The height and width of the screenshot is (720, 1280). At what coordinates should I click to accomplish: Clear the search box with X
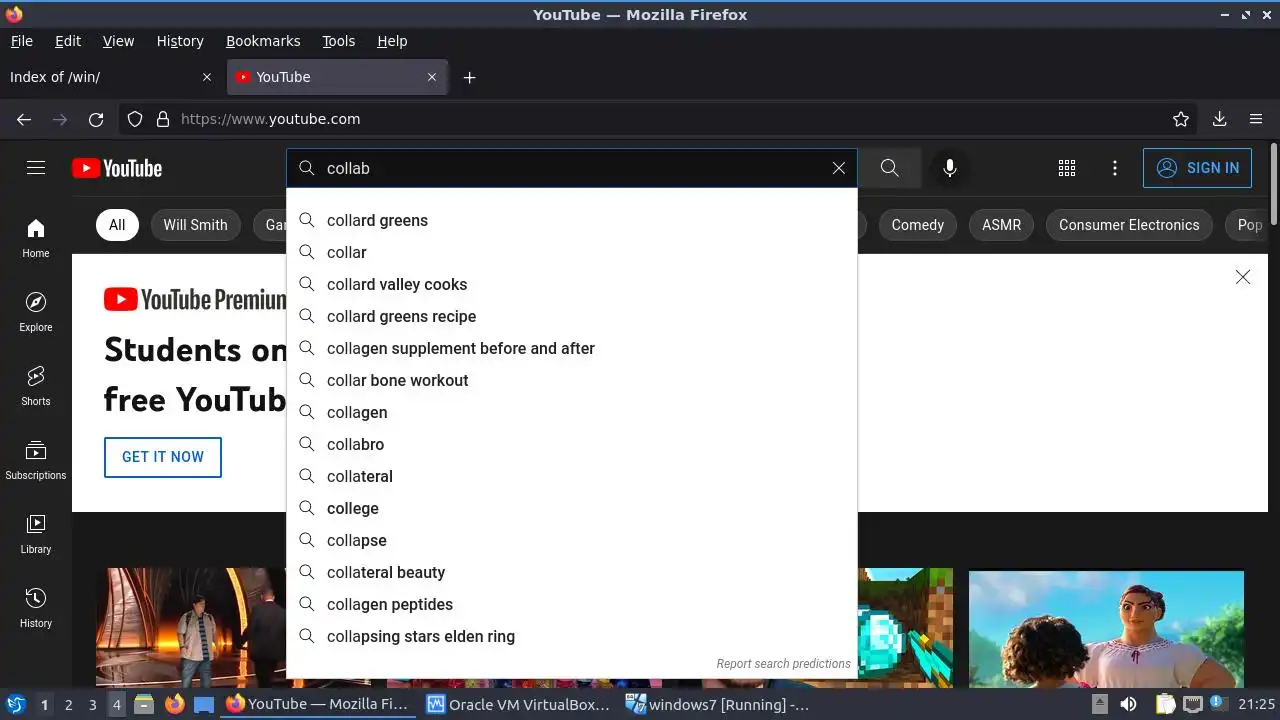(x=839, y=168)
